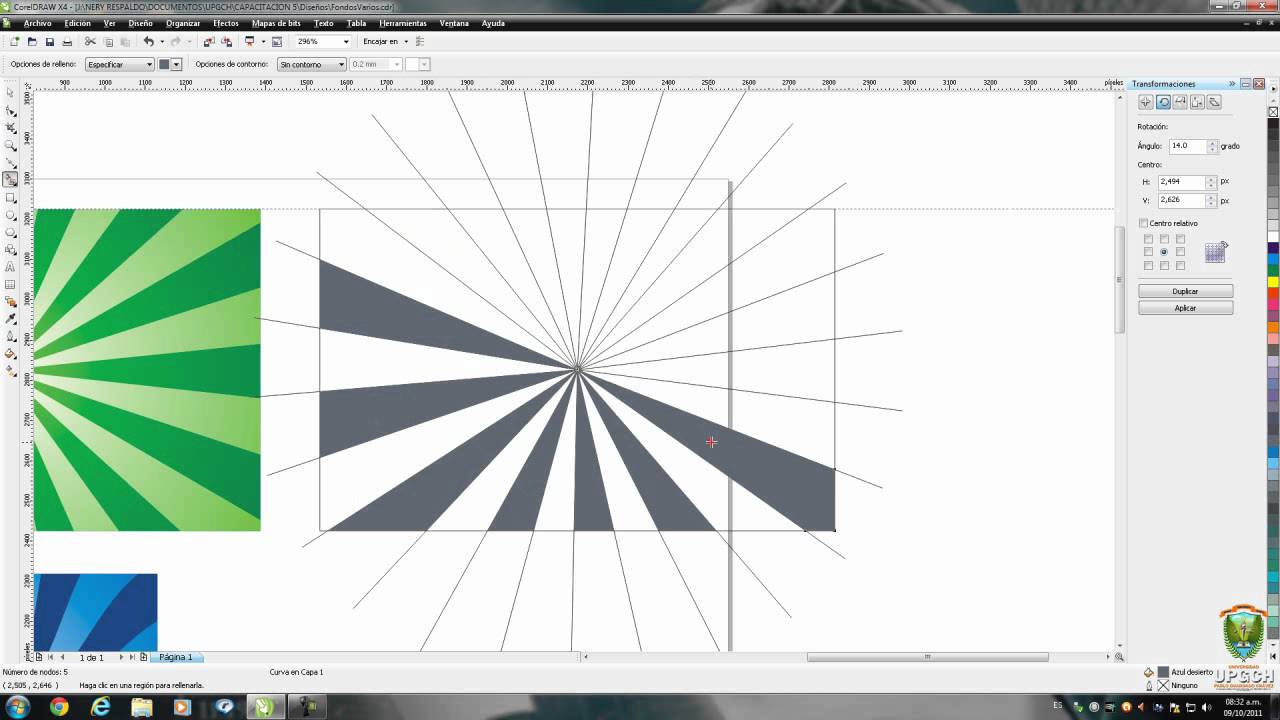Switch to Position tab in Transformaciones
The height and width of the screenshot is (720, 1280).
[1146, 102]
